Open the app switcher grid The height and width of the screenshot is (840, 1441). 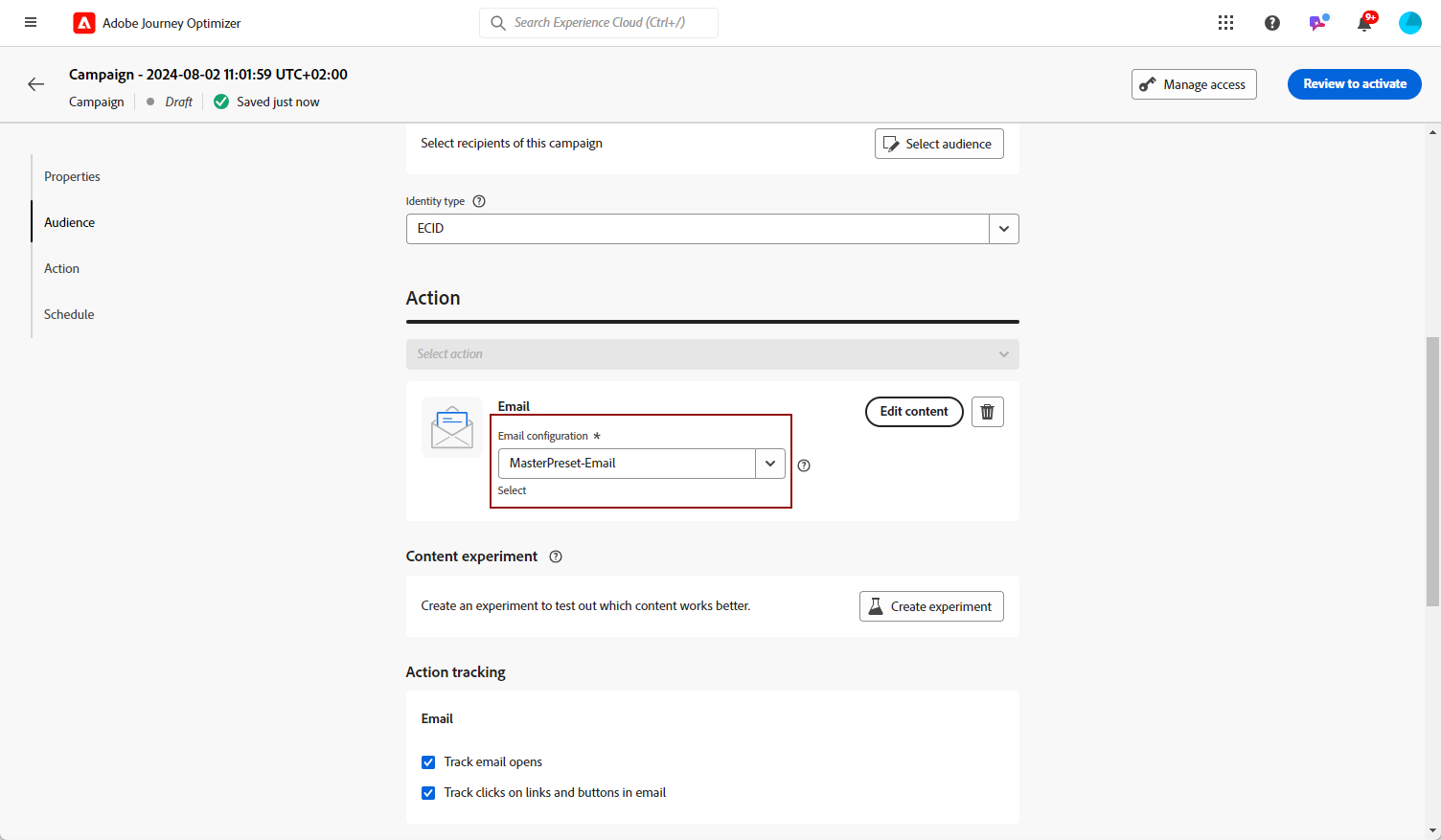1225,23
